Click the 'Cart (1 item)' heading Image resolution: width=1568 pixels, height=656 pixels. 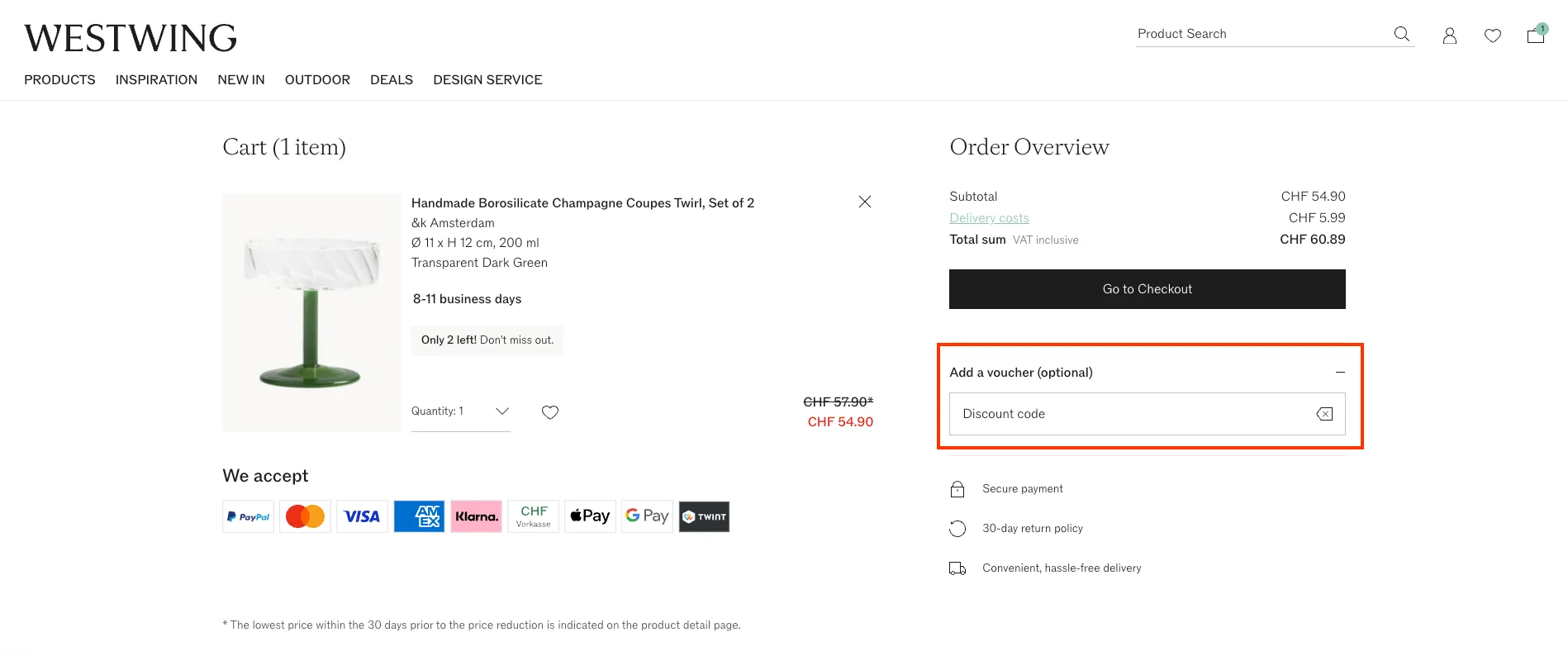point(284,147)
